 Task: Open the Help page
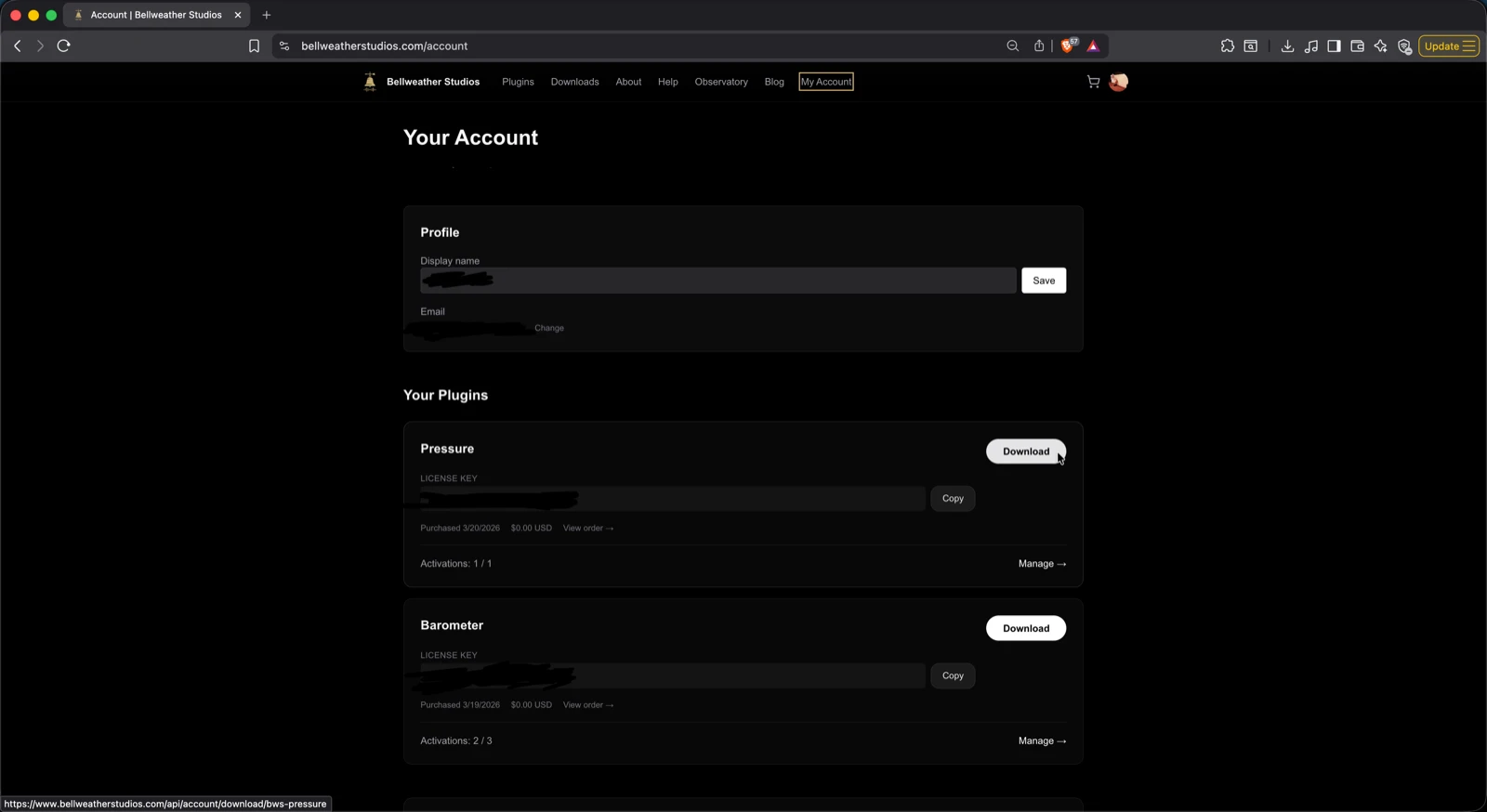[668, 82]
